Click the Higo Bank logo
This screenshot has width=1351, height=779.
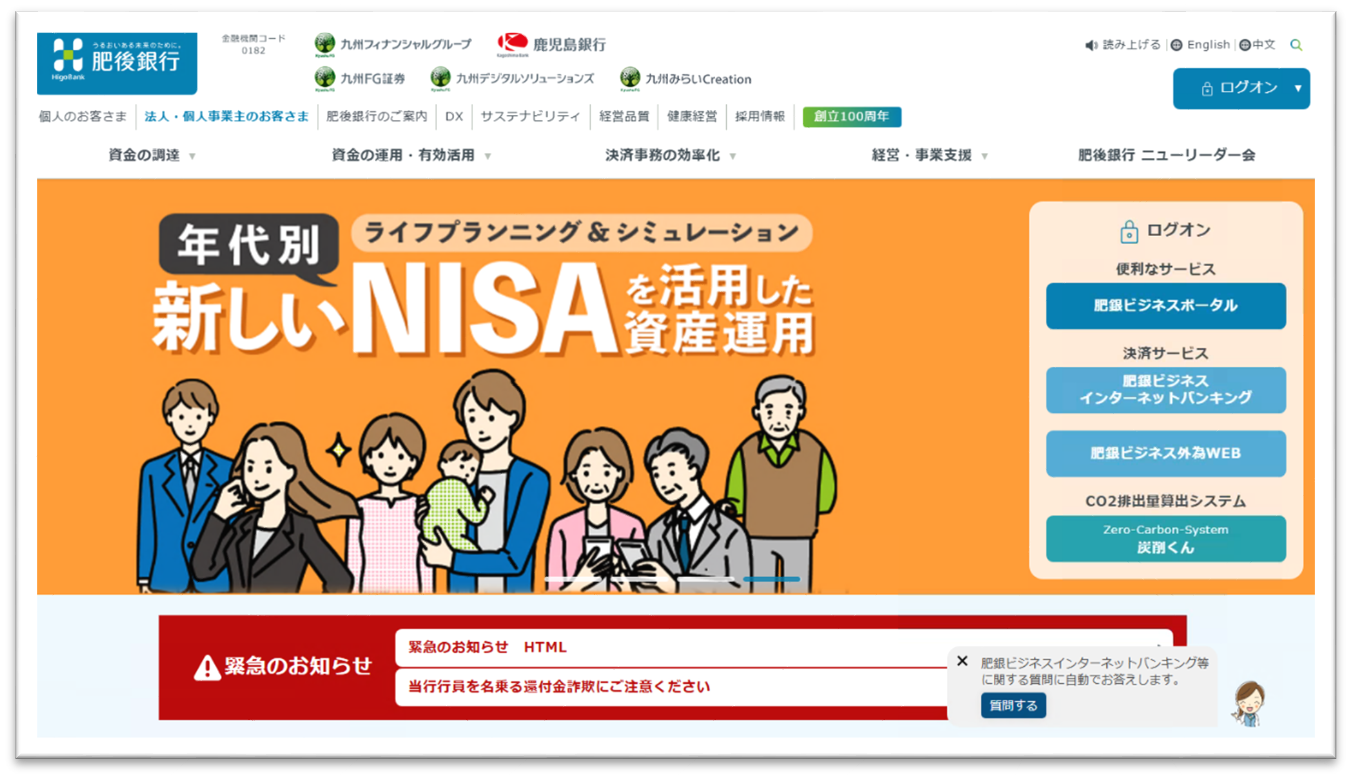[x=117, y=63]
